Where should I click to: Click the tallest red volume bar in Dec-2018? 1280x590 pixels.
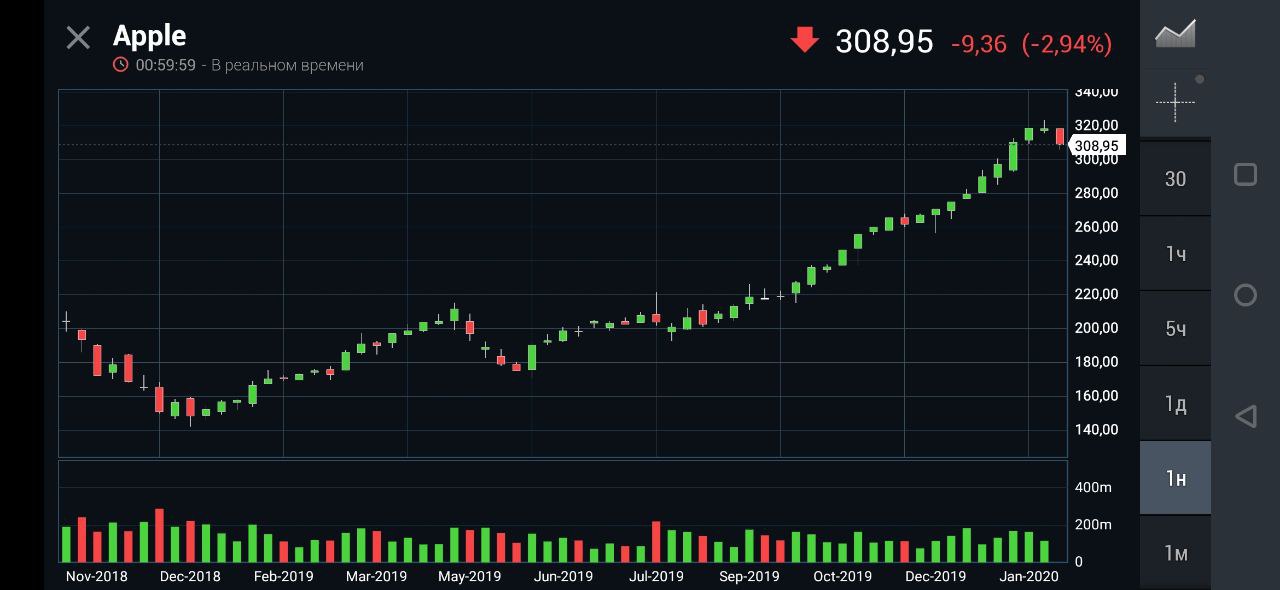click(x=159, y=535)
